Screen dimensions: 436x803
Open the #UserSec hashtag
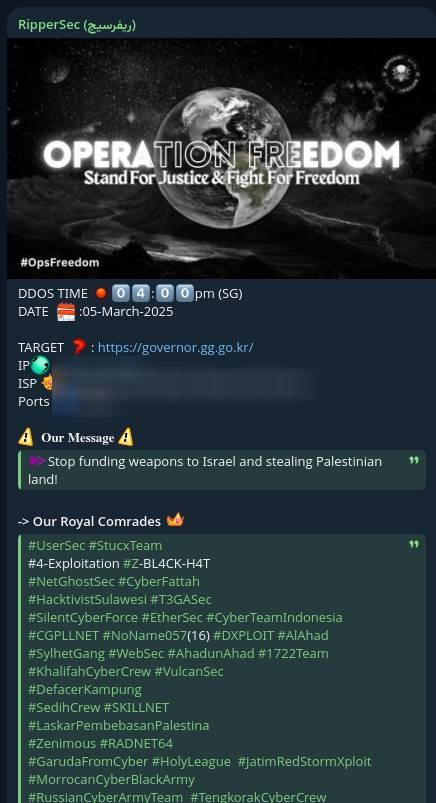tap(56, 545)
